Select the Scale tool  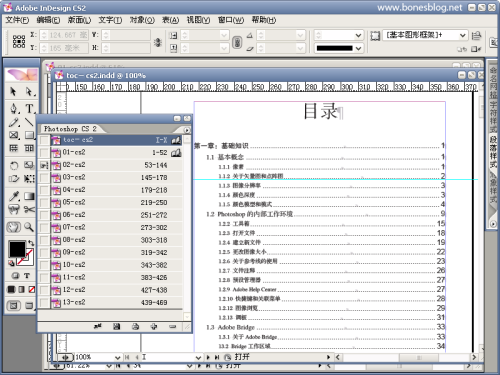(29, 166)
